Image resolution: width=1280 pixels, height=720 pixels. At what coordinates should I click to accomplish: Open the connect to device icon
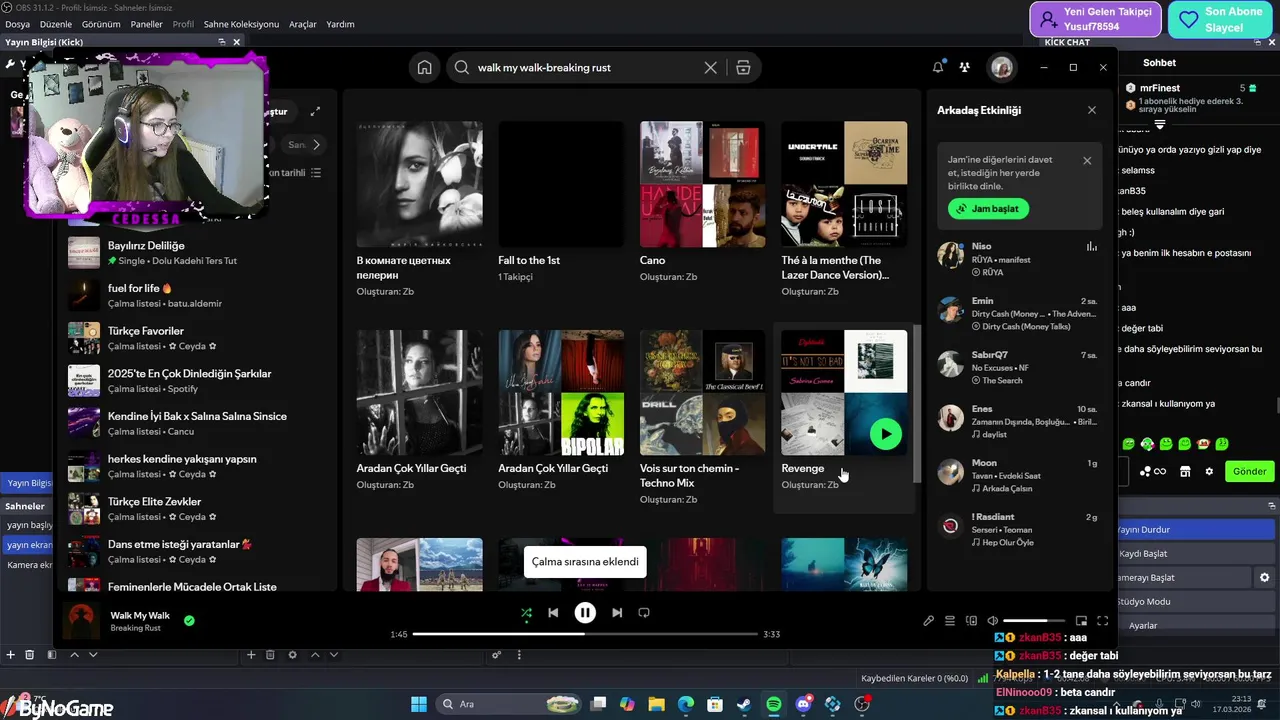tap(971, 621)
